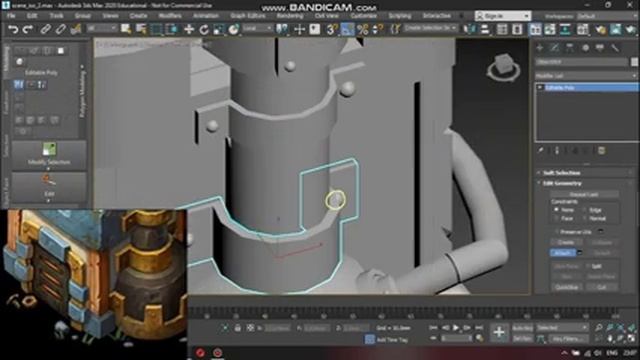Open Select by Name dialog
The width and height of the screenshot is (640, 360).
pos(141,29)
